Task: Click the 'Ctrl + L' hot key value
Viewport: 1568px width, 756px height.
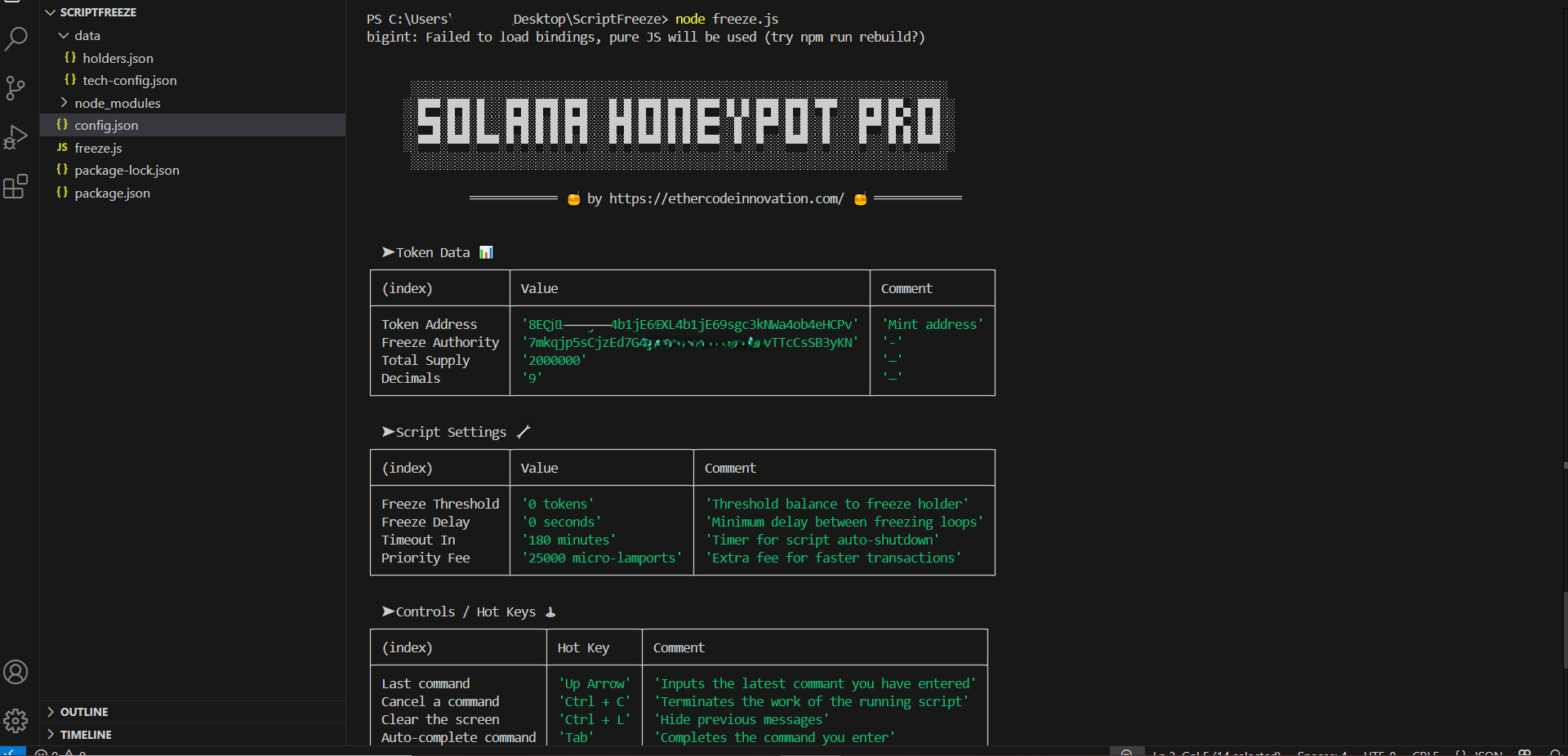Action: [x=595, y=719]
